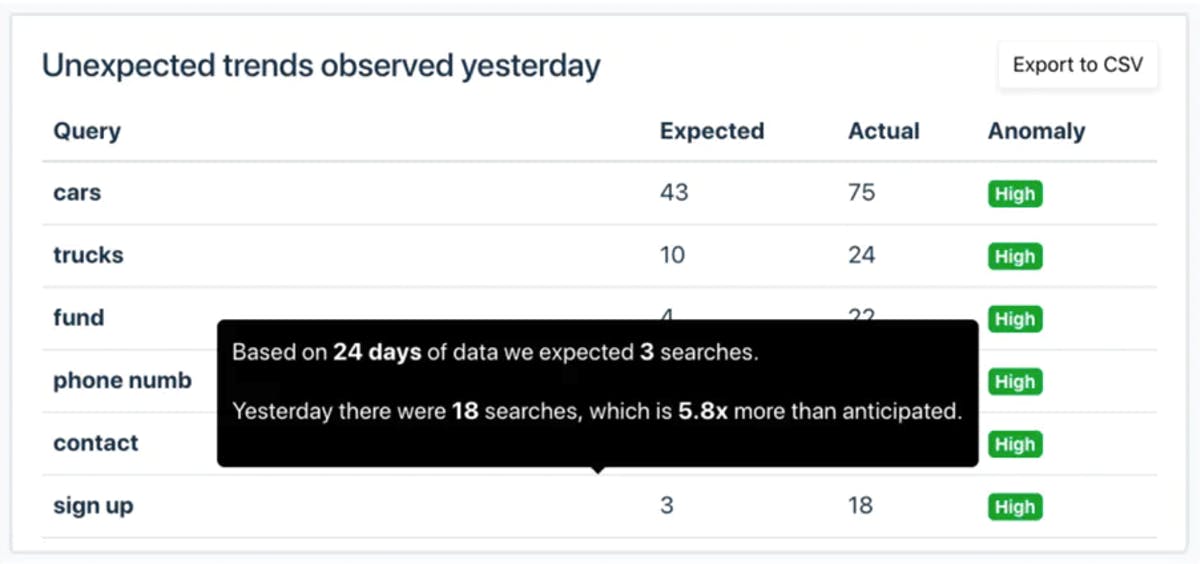
Task: Click the expected value 43 for cars
Action: (x=674, y=192)
